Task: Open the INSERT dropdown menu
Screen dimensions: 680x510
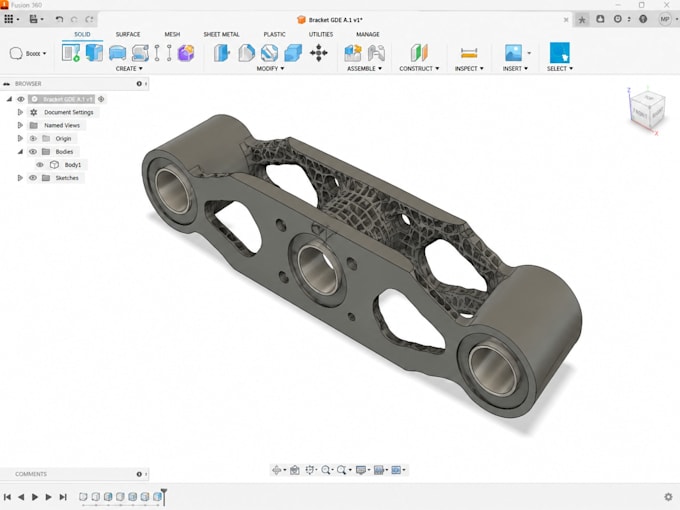Action: pyautogui.click(x=515, y=69)
